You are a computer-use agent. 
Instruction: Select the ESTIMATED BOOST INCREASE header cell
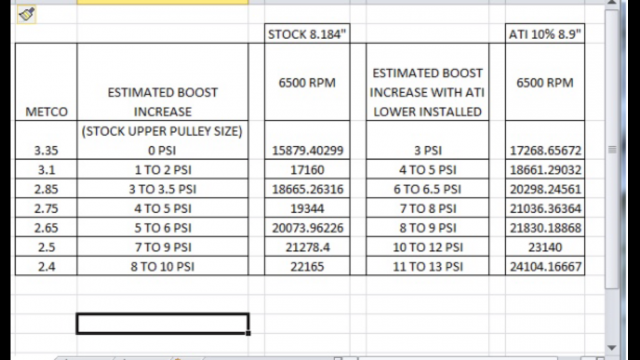coord(162,82)
